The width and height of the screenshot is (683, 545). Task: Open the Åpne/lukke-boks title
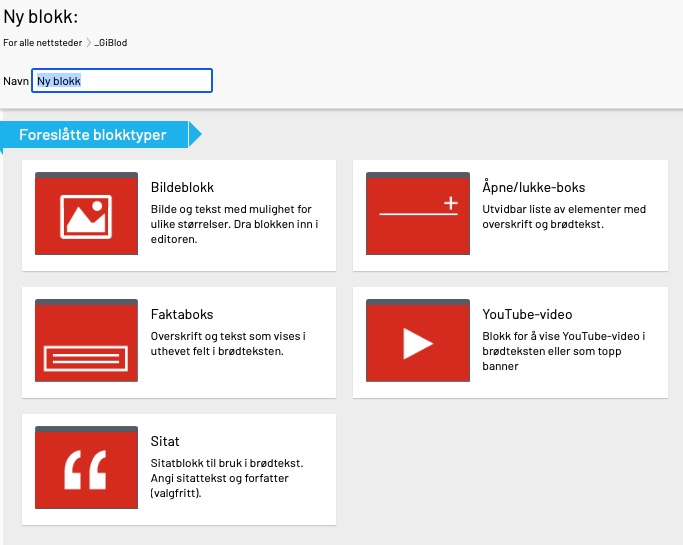[533, 187]
